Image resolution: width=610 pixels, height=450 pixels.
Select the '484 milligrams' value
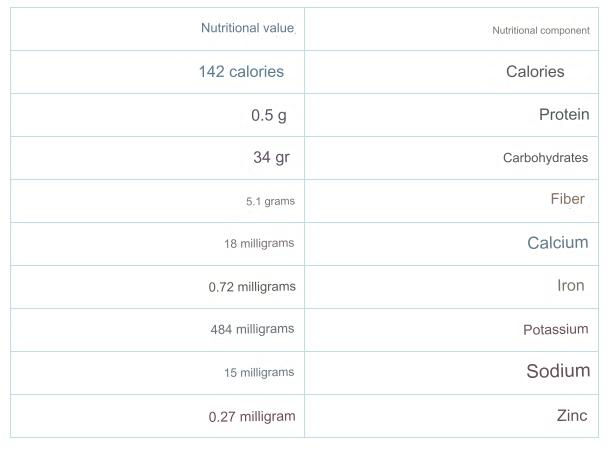(x=252, y=329)
